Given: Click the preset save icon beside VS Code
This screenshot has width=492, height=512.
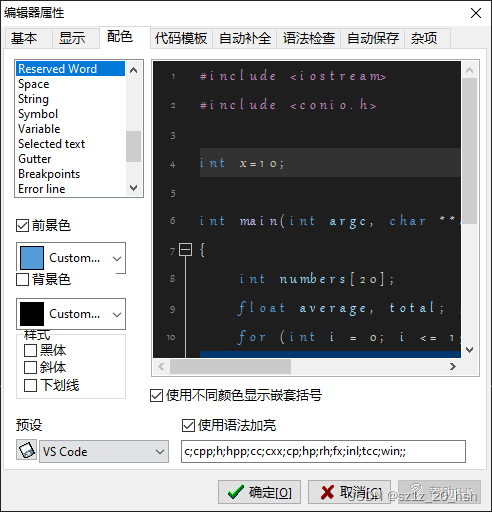Looking at the screenshot, I should coord(26,450).
